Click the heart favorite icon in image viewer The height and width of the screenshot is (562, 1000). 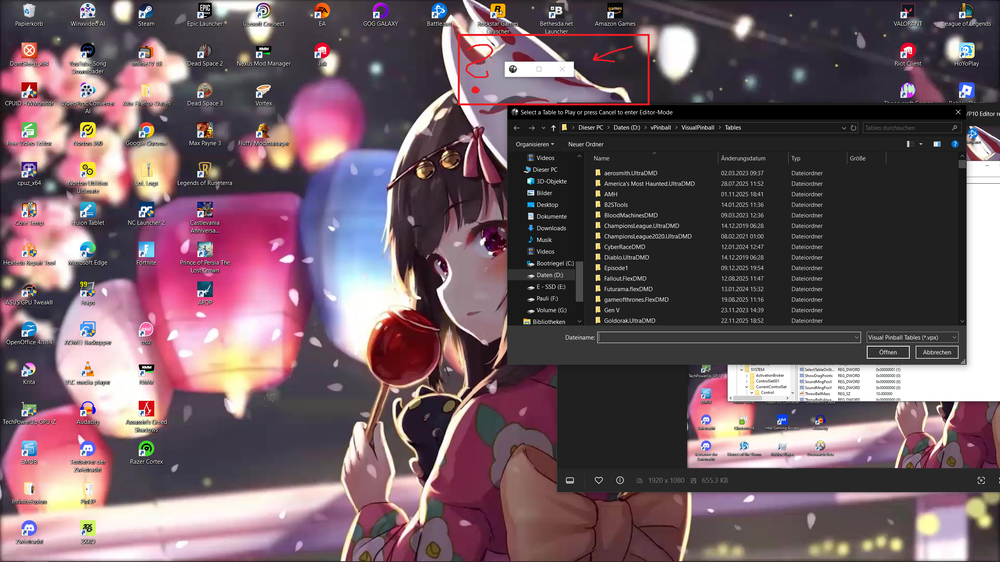[598, 480]
